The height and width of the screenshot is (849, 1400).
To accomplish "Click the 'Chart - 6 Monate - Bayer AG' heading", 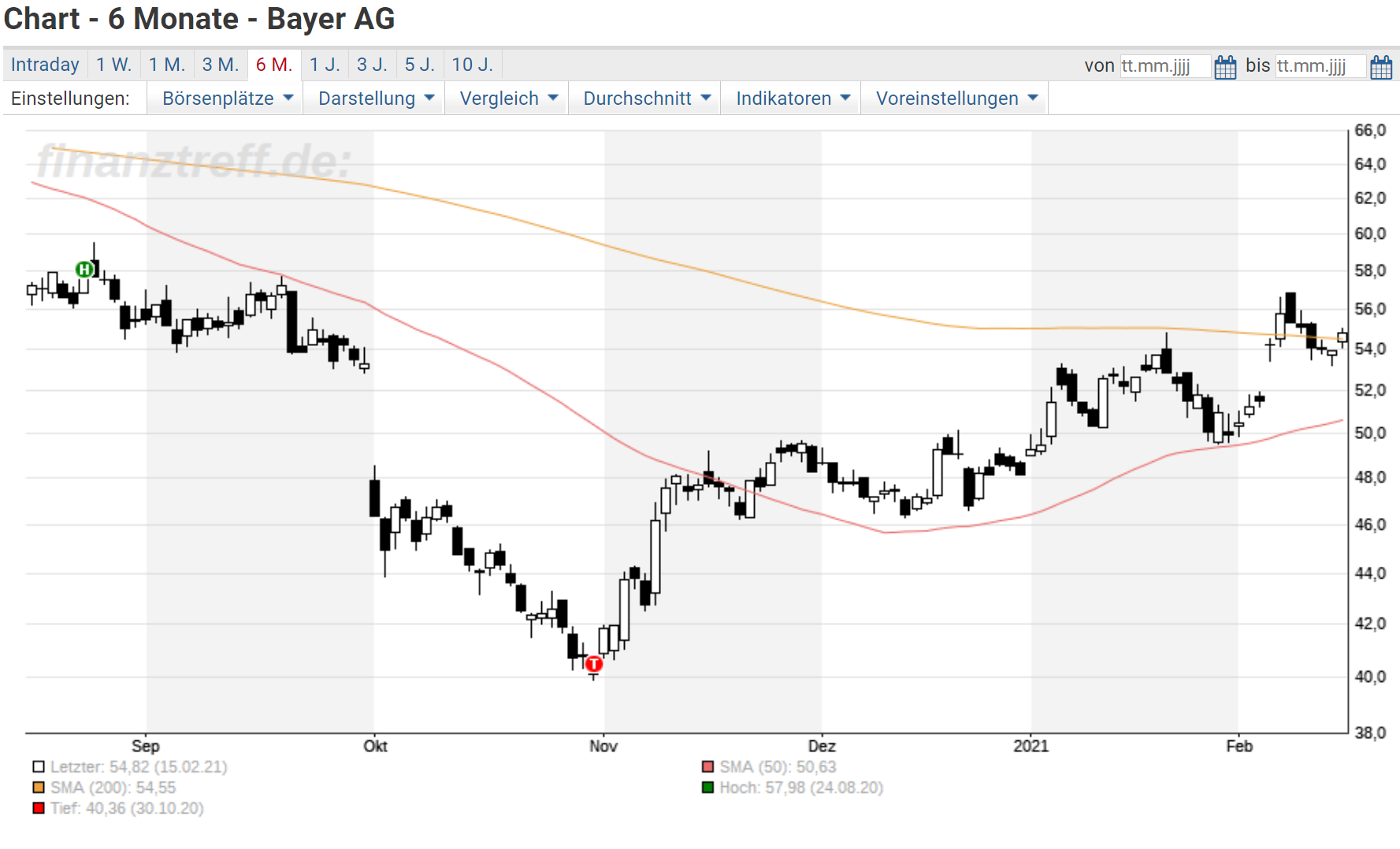I will [x=199, y=19].
